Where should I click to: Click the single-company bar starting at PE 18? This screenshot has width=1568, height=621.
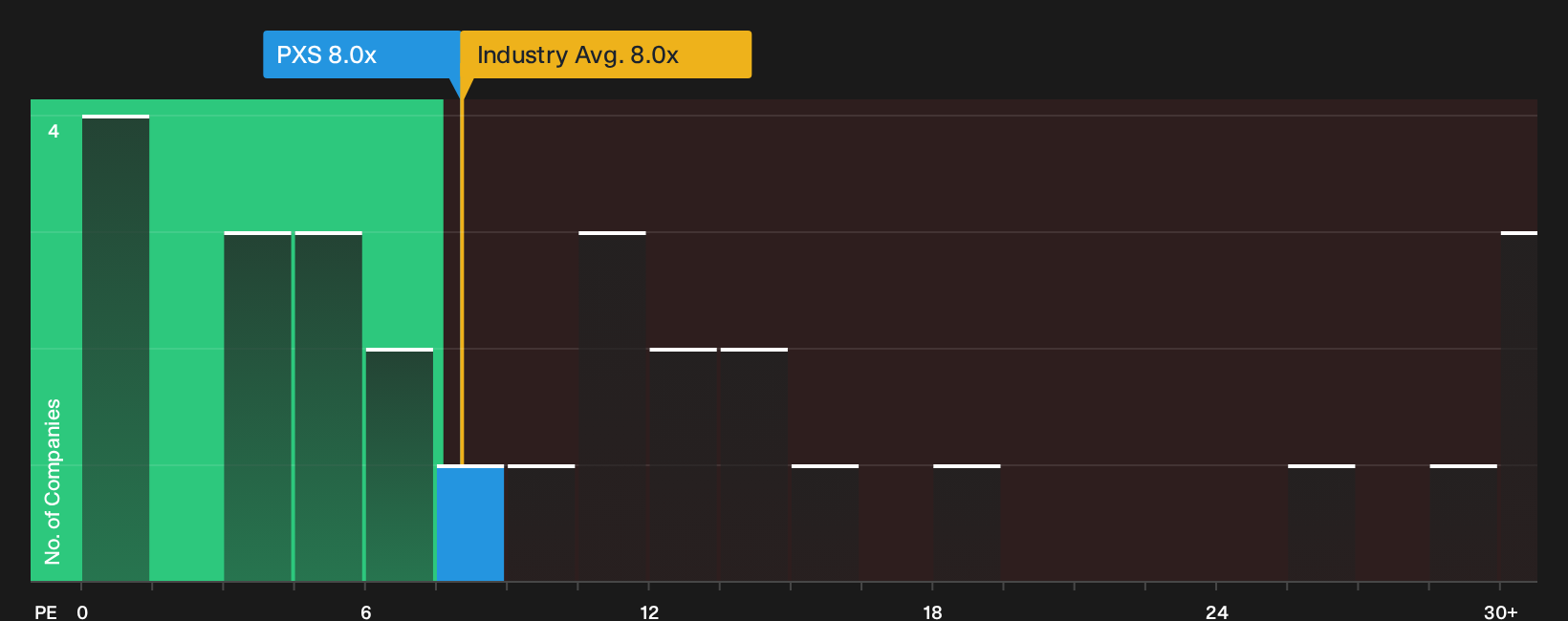point(967,524)
